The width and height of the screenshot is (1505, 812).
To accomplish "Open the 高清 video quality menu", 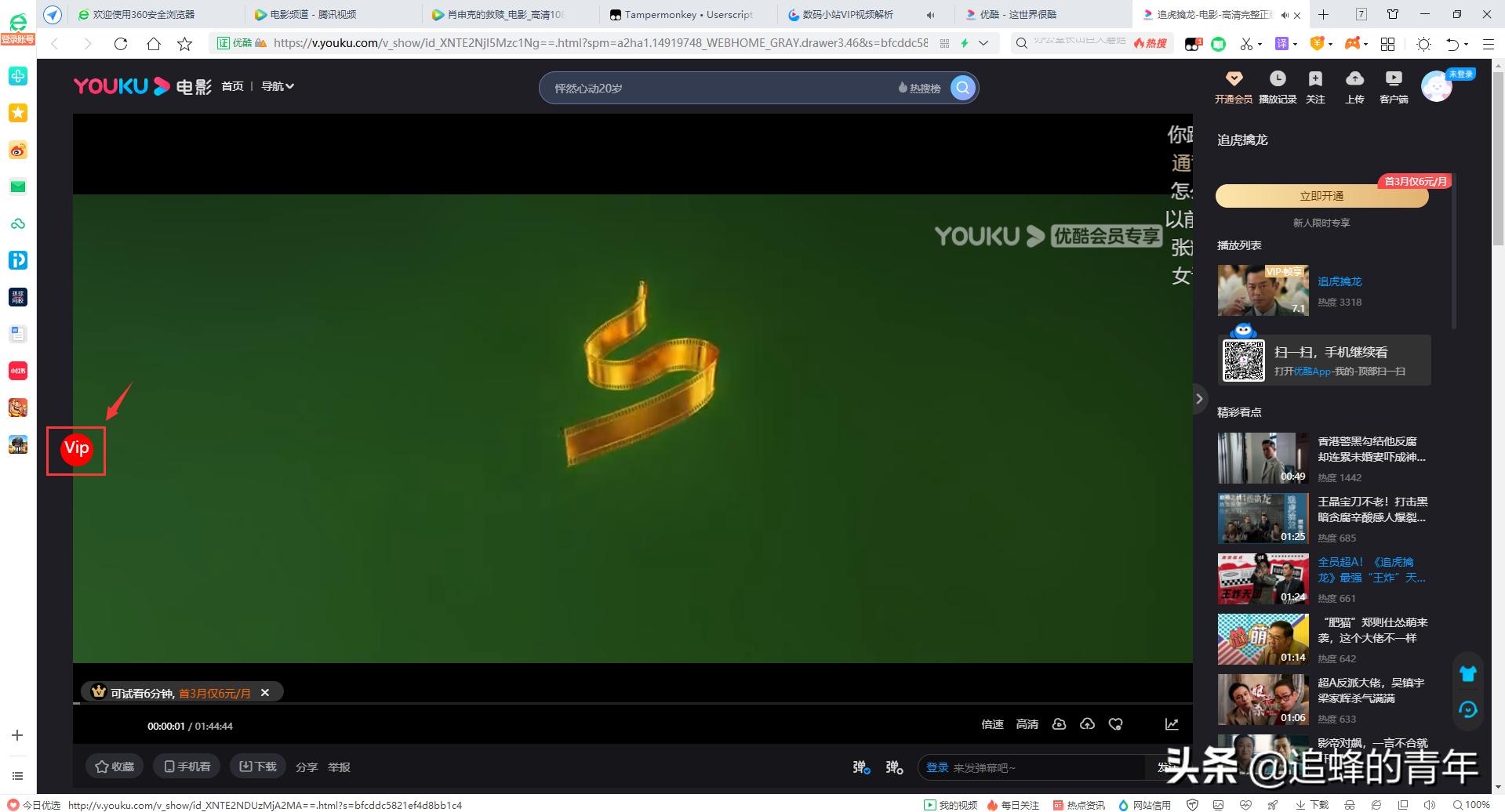I will point(1027,724).
